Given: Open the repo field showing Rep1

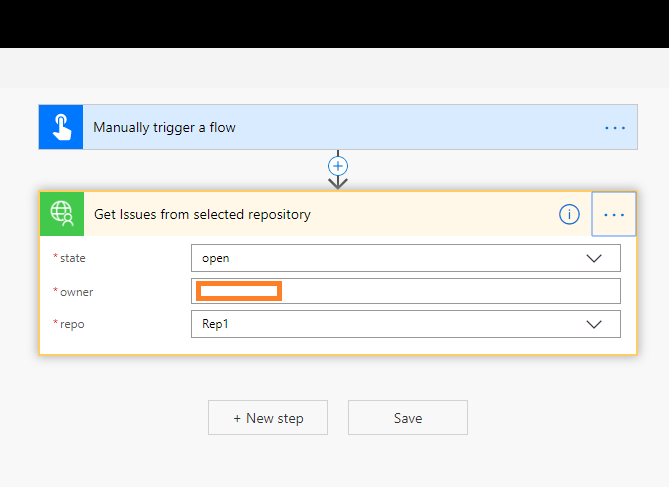Looking at the screenshot, I should 406,324.
